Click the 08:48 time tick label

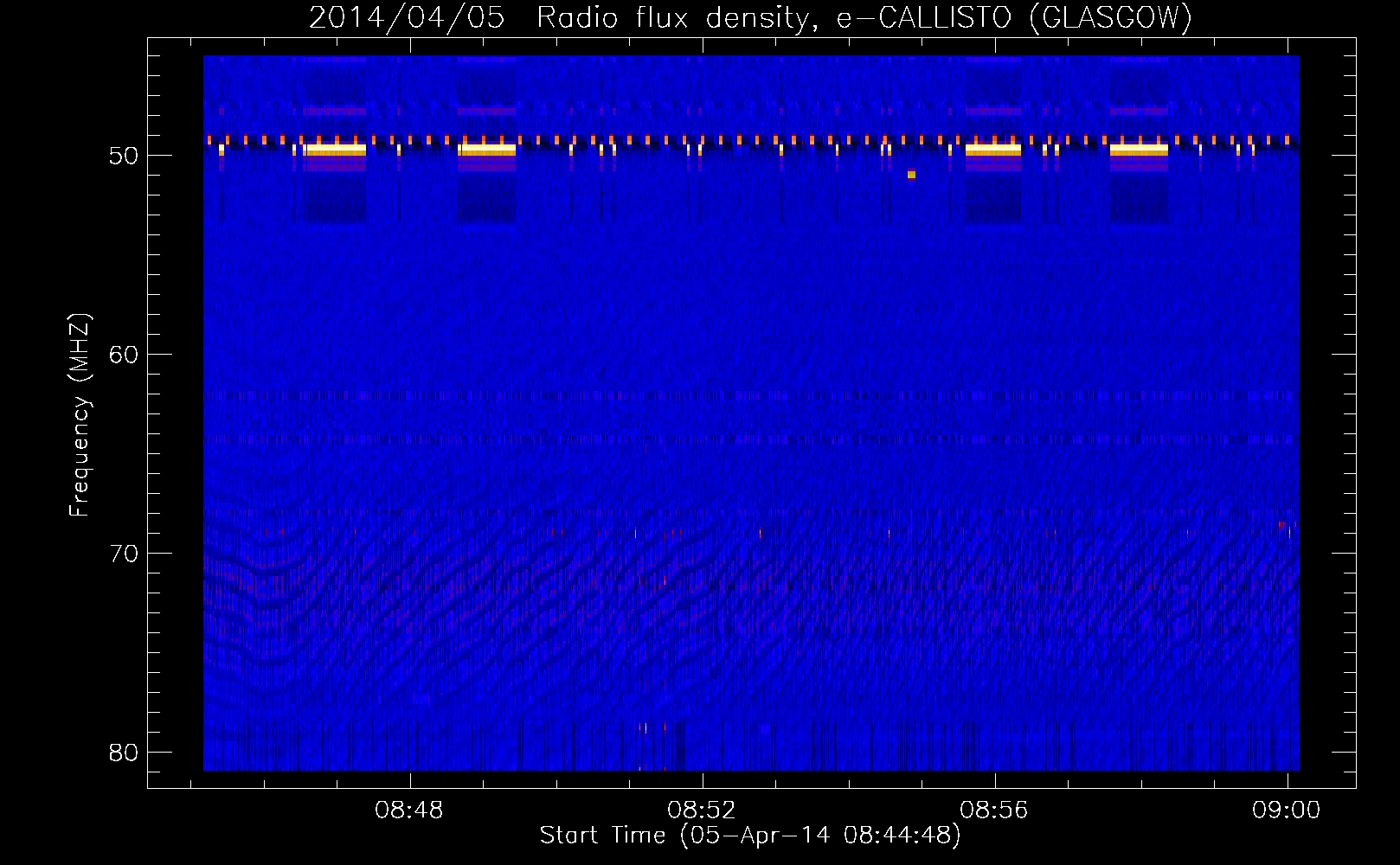click(409, 810)
